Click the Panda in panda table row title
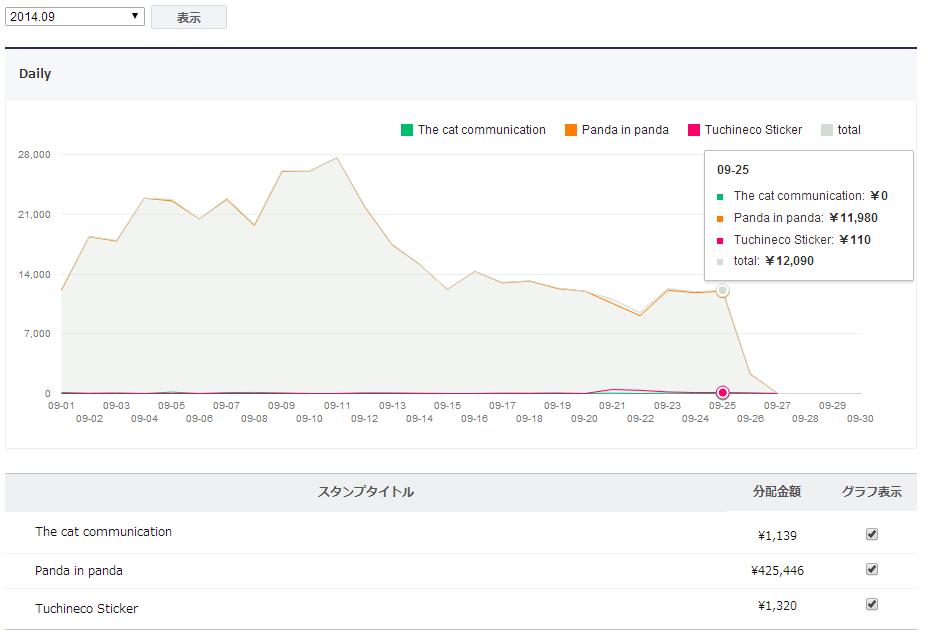Viewport: 927px width, 630px height. (79, 571)
